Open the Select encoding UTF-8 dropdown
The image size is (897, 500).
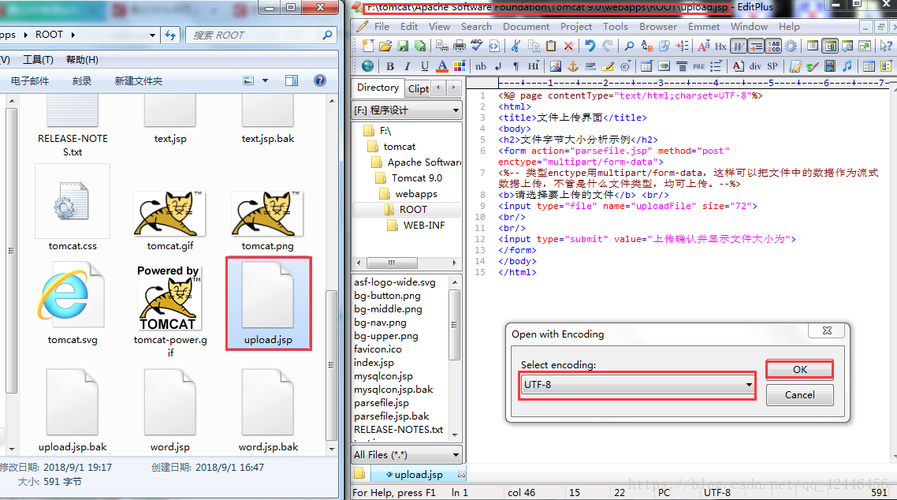coord(747,384)
